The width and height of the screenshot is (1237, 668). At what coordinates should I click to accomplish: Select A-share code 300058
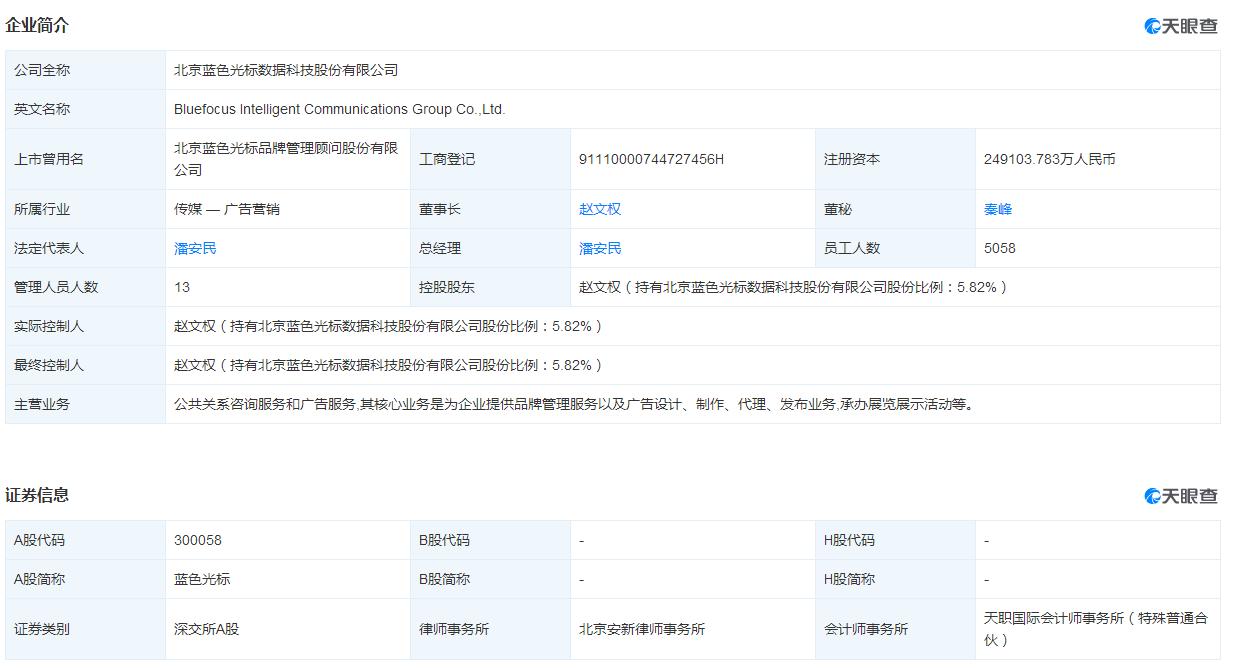click(x=198, y=540)
